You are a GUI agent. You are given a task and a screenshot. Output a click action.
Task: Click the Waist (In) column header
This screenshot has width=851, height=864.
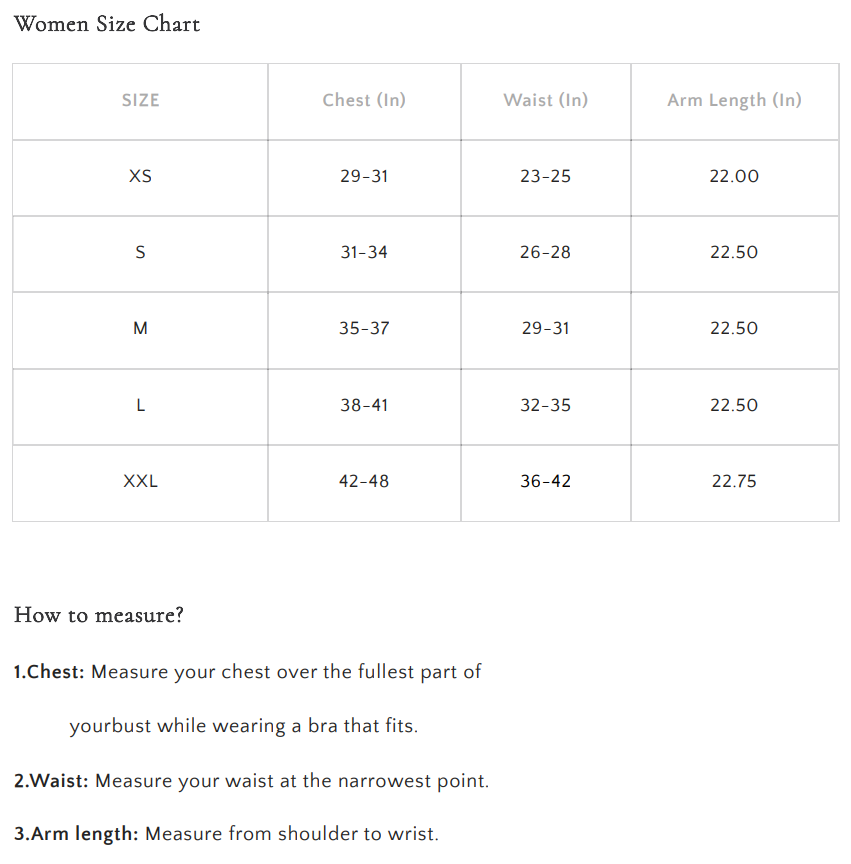545,100
